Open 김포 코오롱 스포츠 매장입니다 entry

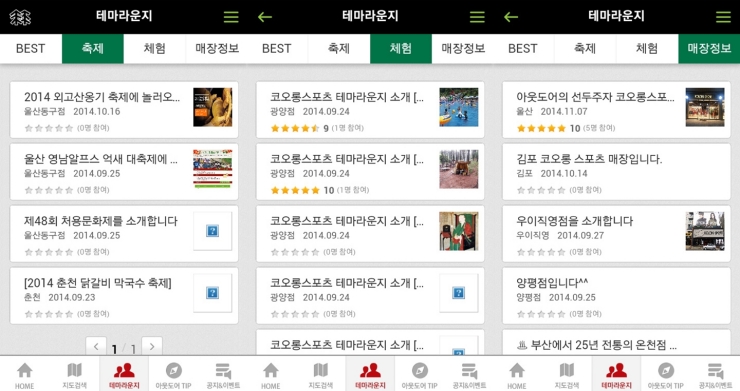(616, 171)
